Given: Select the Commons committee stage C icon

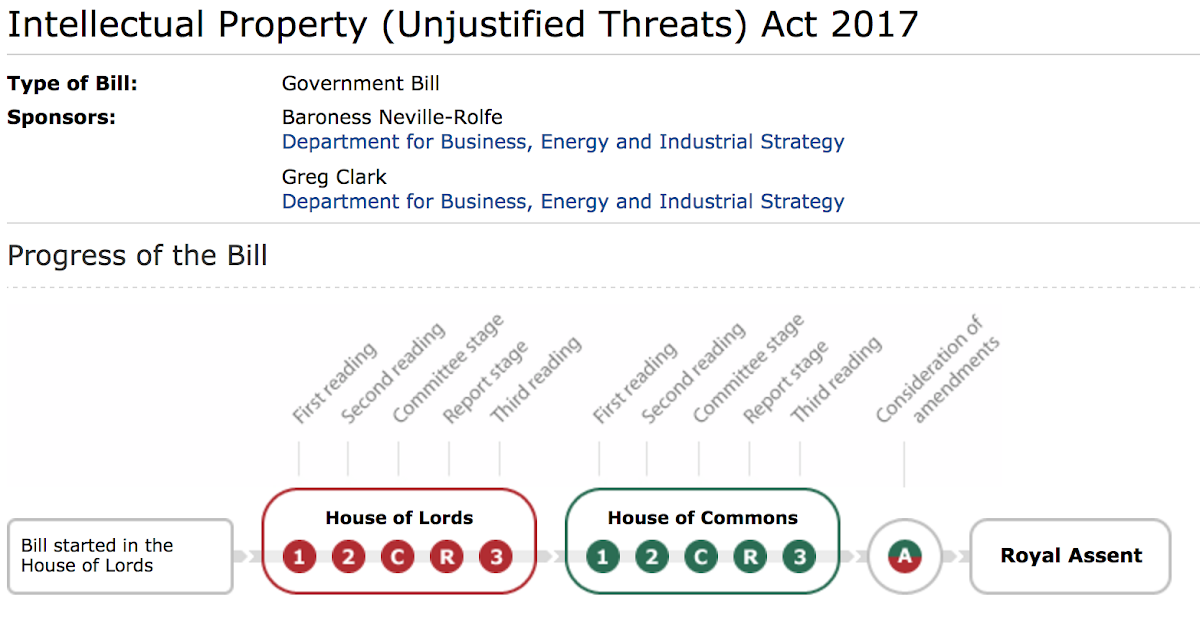Looking at the screenshot, I should pyautogui.click(x=700, y=556).
